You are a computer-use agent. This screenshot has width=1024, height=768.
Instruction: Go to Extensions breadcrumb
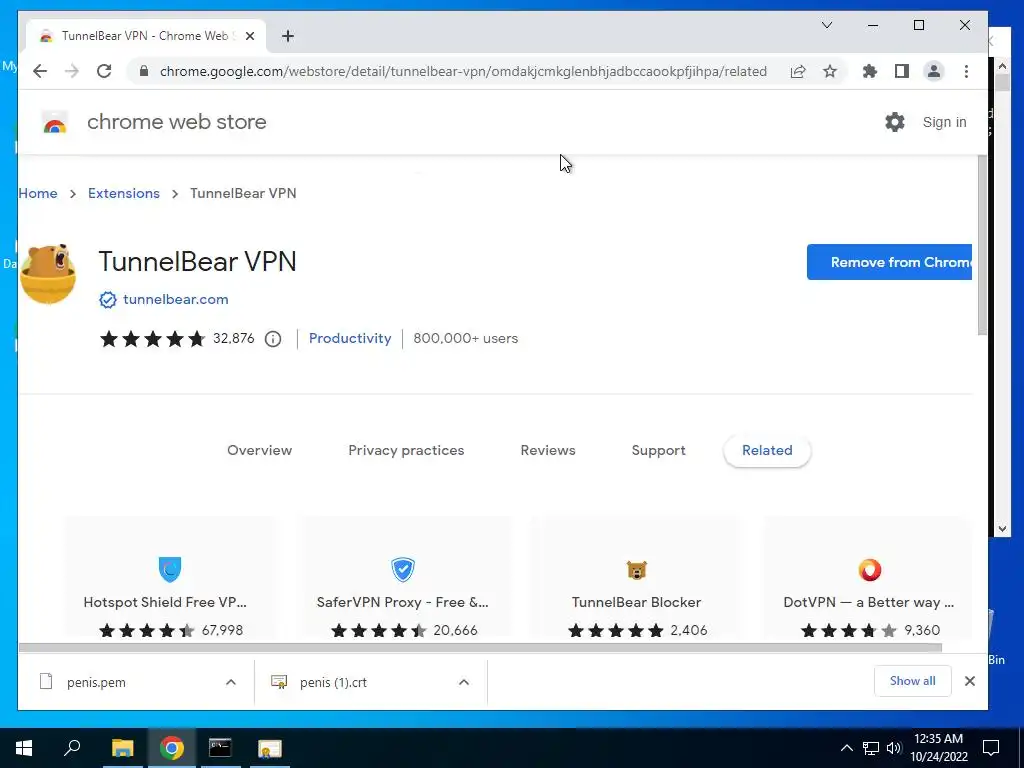[x=124, y=193]
